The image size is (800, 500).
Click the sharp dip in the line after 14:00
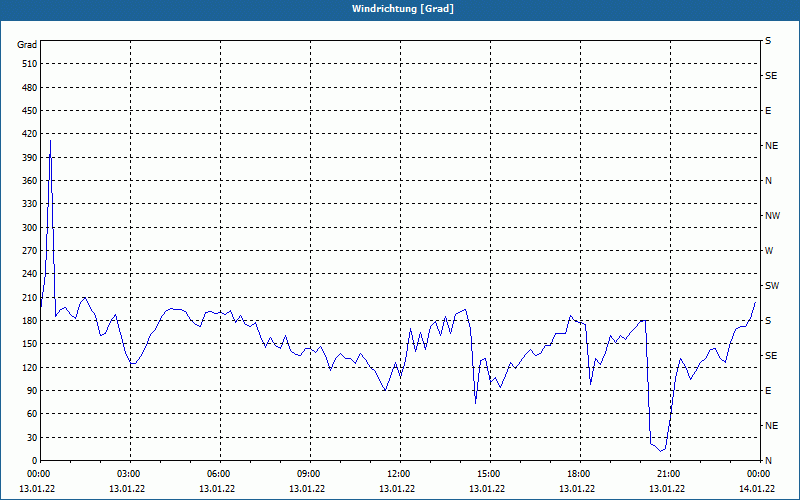[476, 404]
